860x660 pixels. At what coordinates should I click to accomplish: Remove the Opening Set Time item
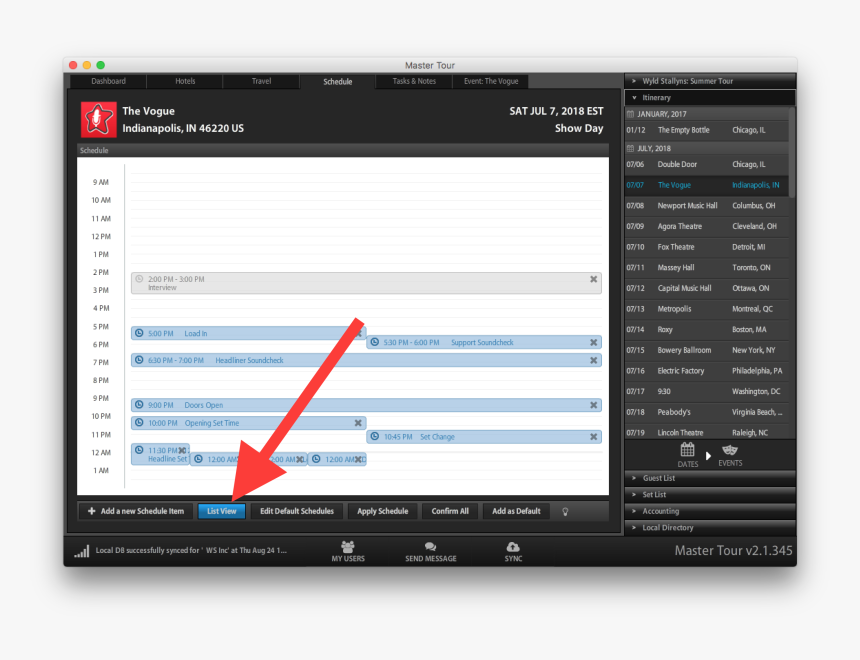pyautogui.click(x=358, y=423)
